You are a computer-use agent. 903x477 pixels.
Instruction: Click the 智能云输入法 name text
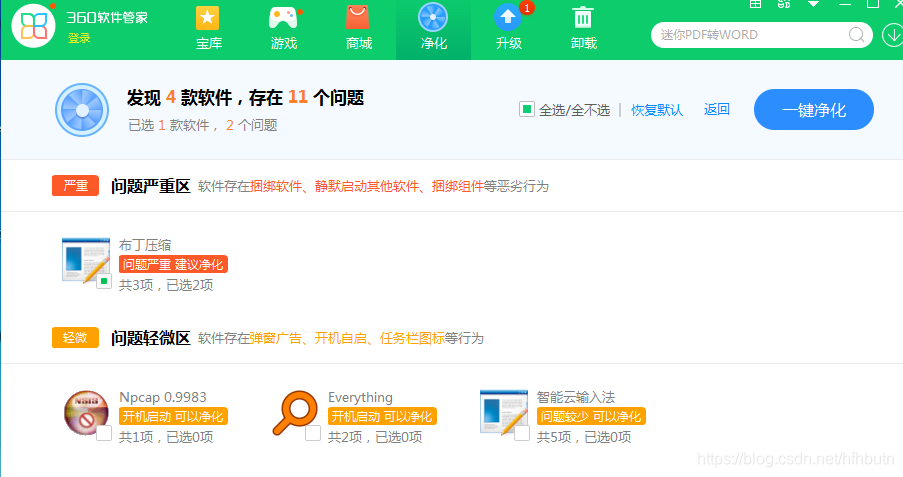point(576,397)
